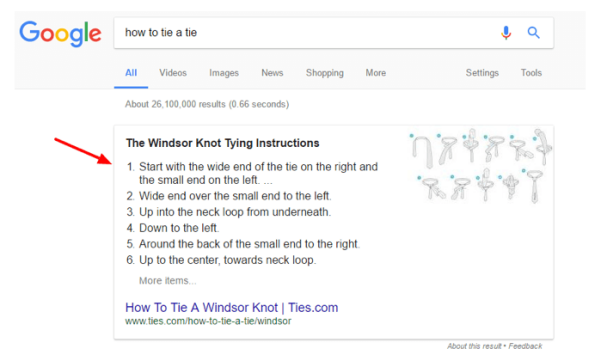Open the Settings menu
Screen dimensions: 607x361
pyautogui.click(x=482, y=73)
